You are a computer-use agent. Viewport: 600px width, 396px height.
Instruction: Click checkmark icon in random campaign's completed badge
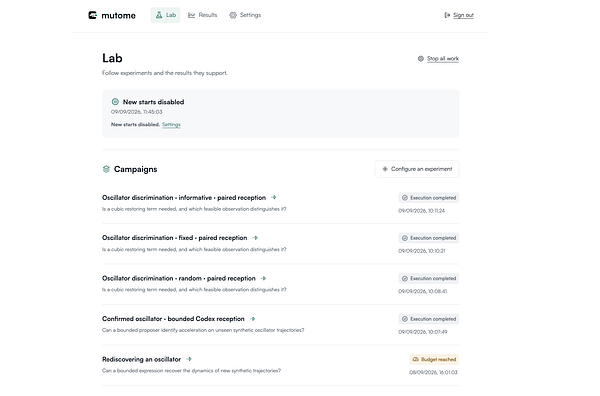[x=405, y=279]
